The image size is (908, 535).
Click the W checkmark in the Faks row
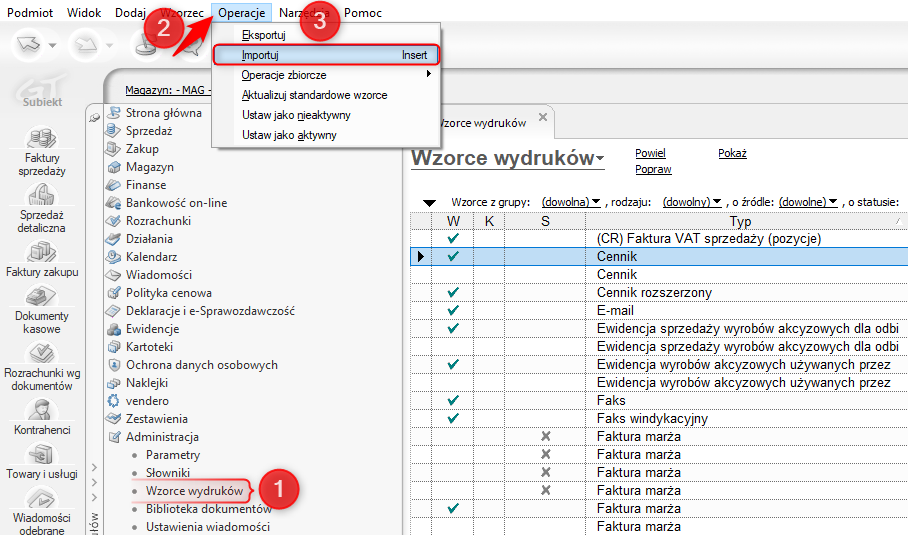pos(454,400)
